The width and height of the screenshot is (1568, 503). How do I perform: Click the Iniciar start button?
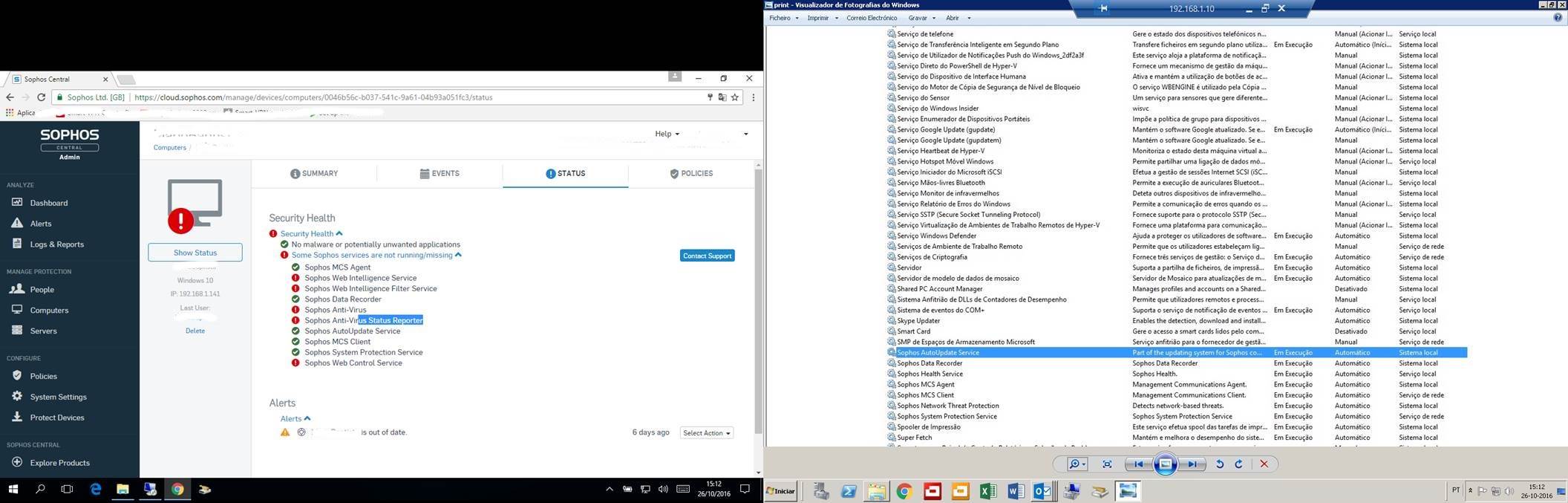pos(780,491)
